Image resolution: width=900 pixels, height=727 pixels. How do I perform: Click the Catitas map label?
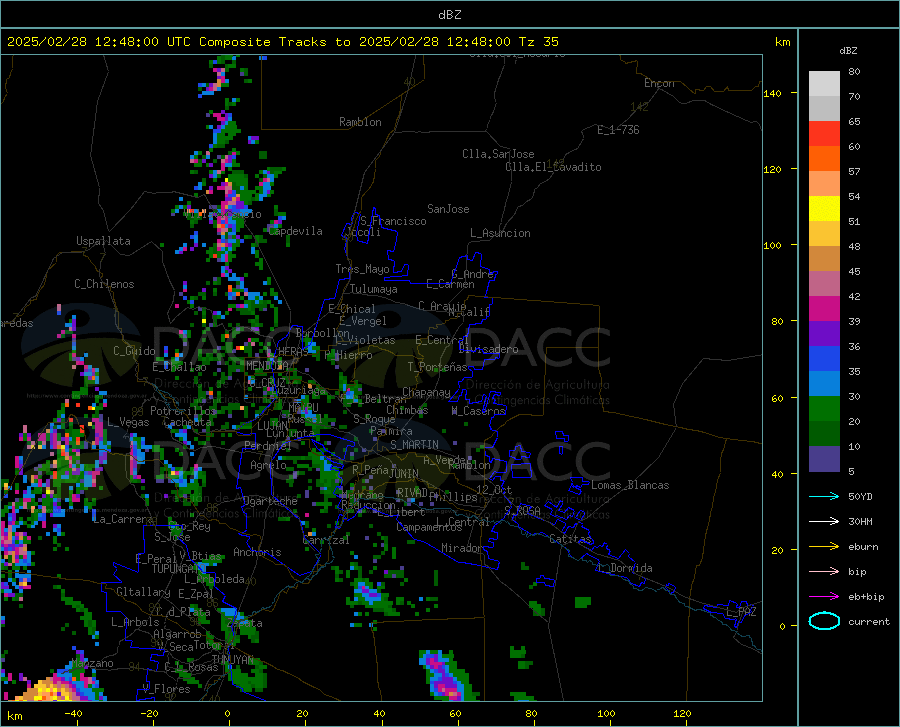(x=571, y=539)
